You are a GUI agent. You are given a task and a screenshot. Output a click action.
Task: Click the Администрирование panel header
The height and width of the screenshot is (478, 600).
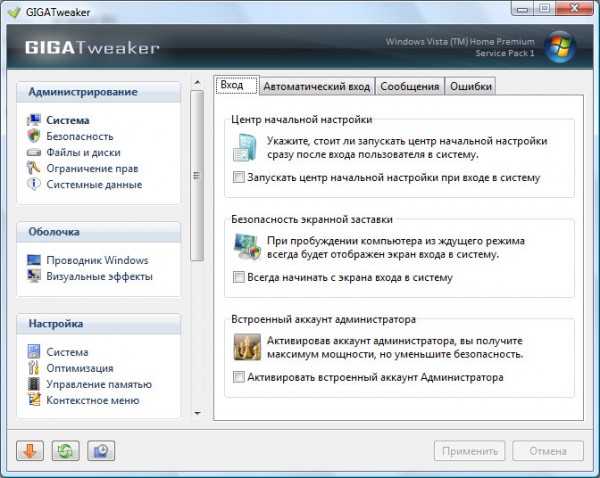(98, 92)
